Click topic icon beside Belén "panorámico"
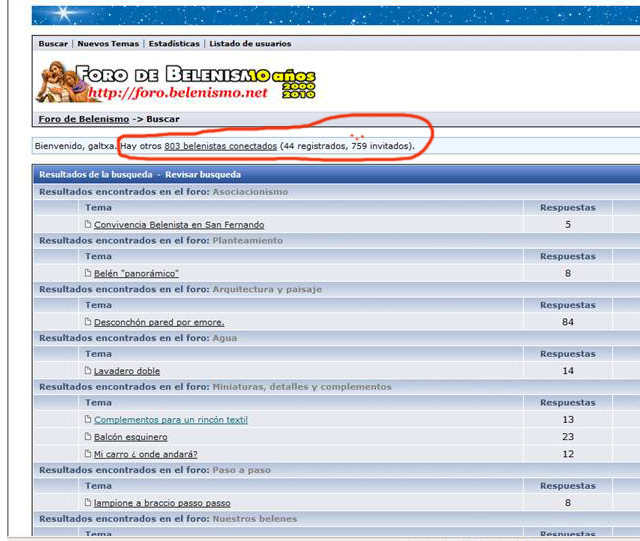The width and height of the screenshot is (640, 541). pos(88,273)
